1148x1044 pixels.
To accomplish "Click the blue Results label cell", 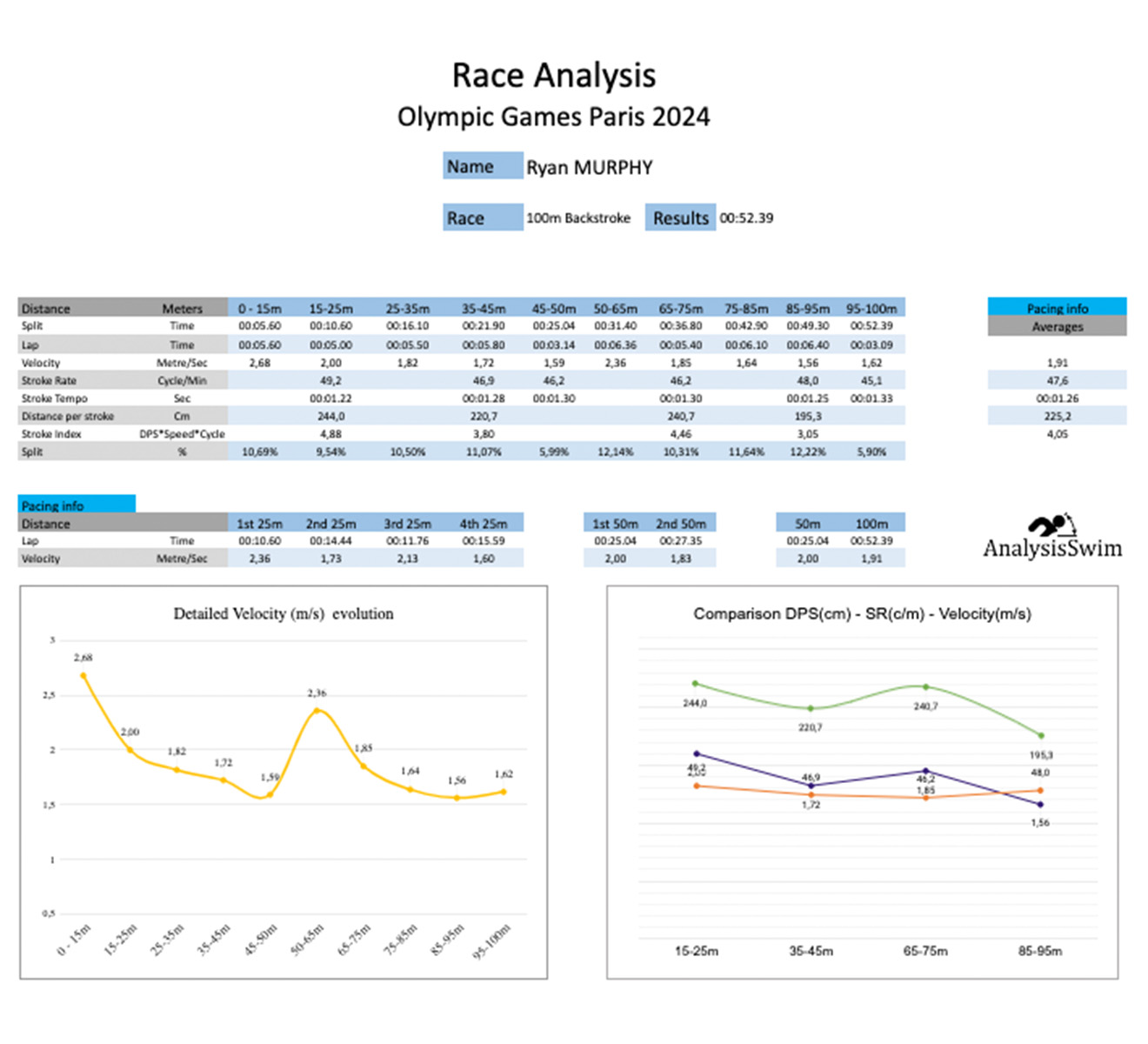I will [x=680, y=217].
